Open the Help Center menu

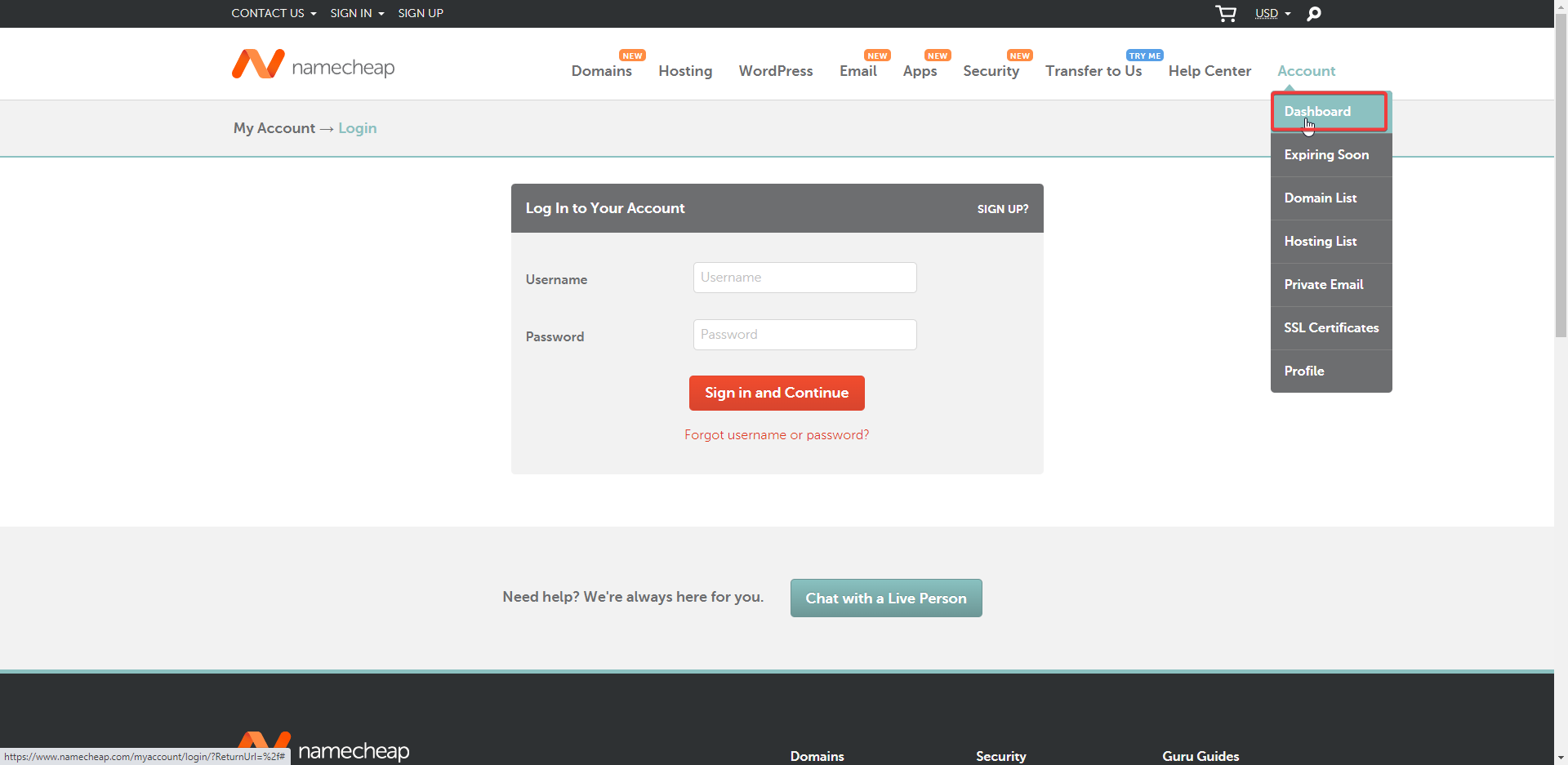point(1209,71)
